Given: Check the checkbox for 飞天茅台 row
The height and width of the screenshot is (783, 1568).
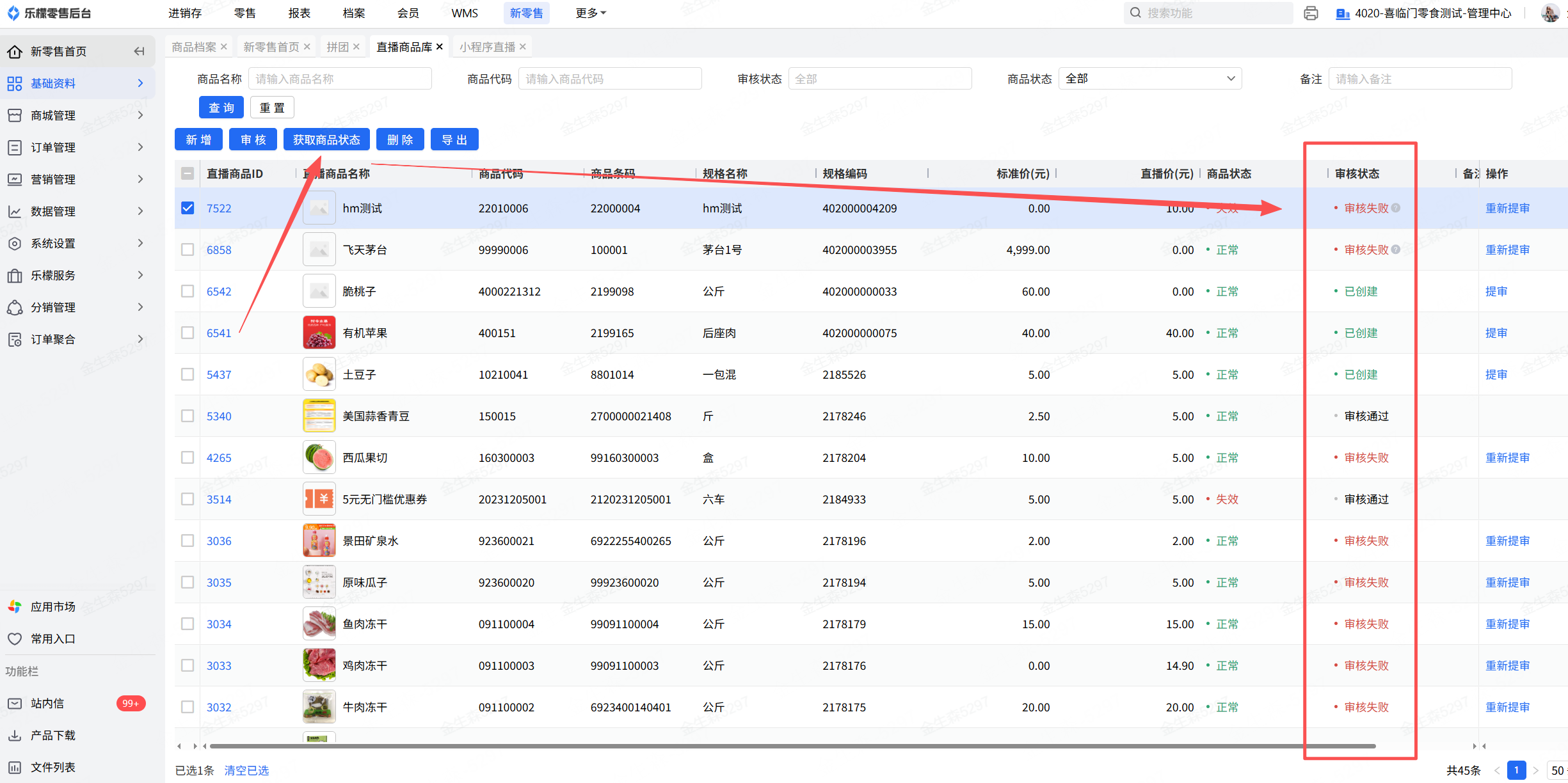Looking at the screenshot, I should point(188,249).
